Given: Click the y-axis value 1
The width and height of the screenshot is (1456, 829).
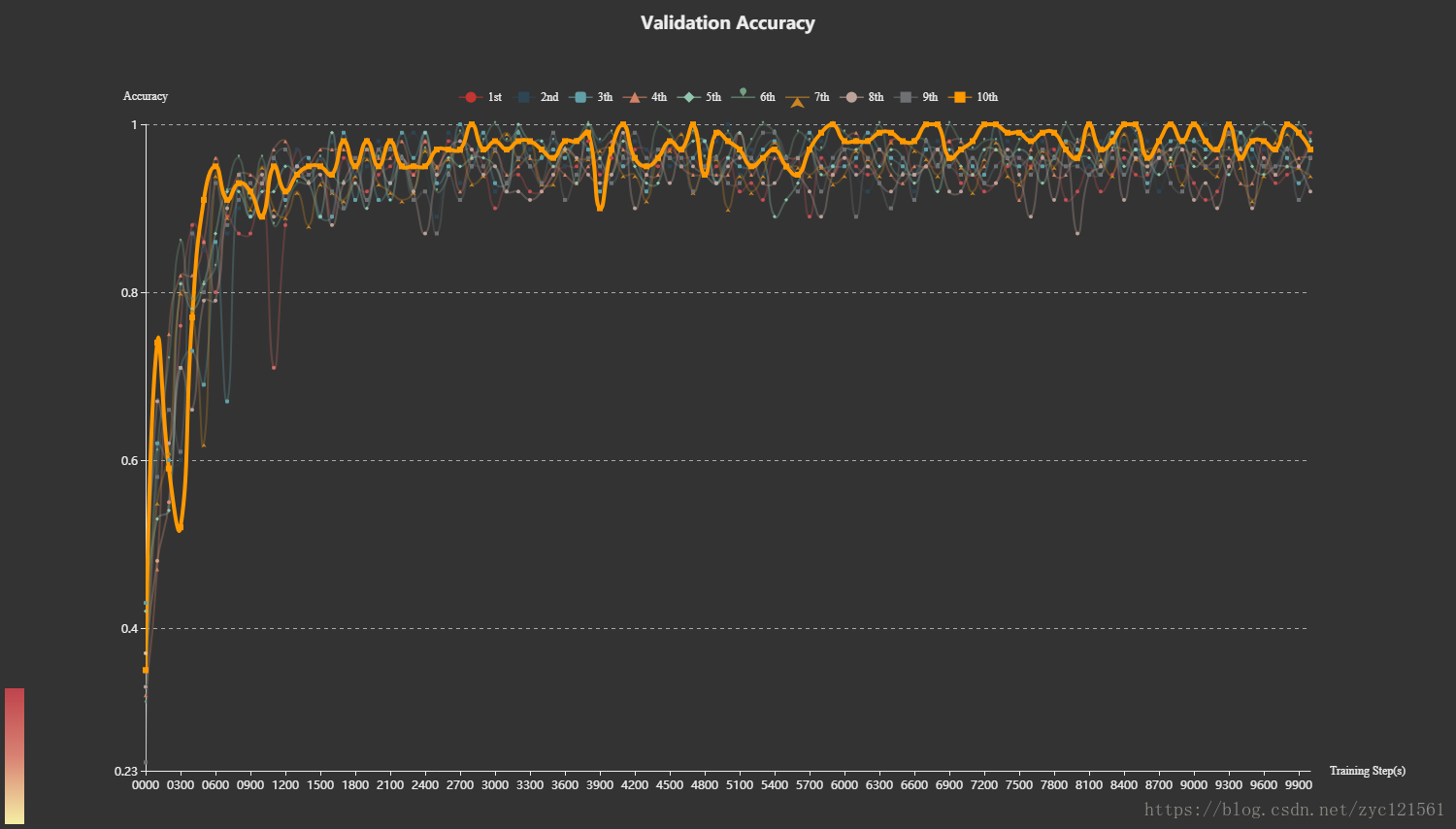Looking at the screenshot, I should [134, 125].
